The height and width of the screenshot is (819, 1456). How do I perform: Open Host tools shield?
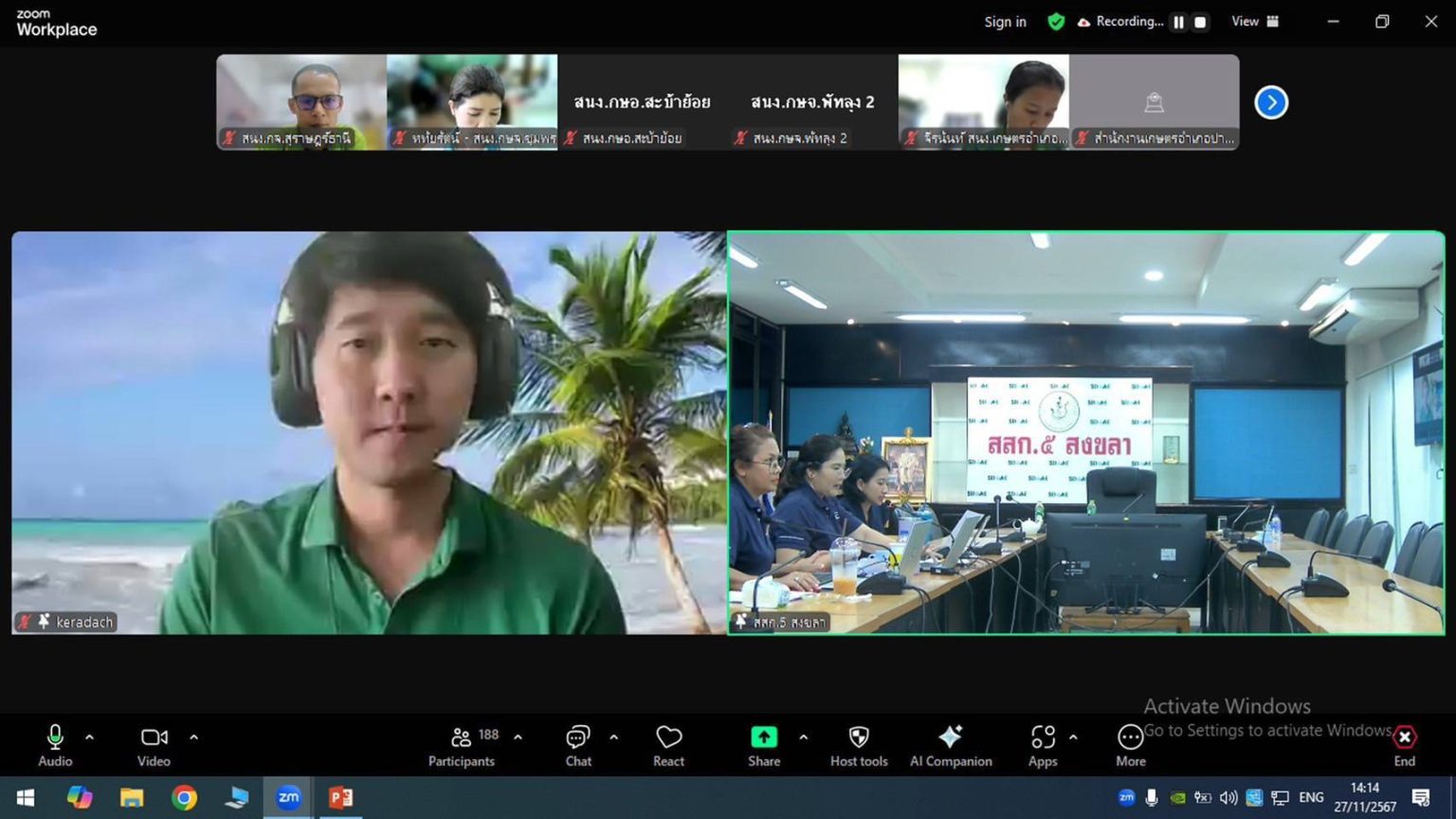(859, 745)
